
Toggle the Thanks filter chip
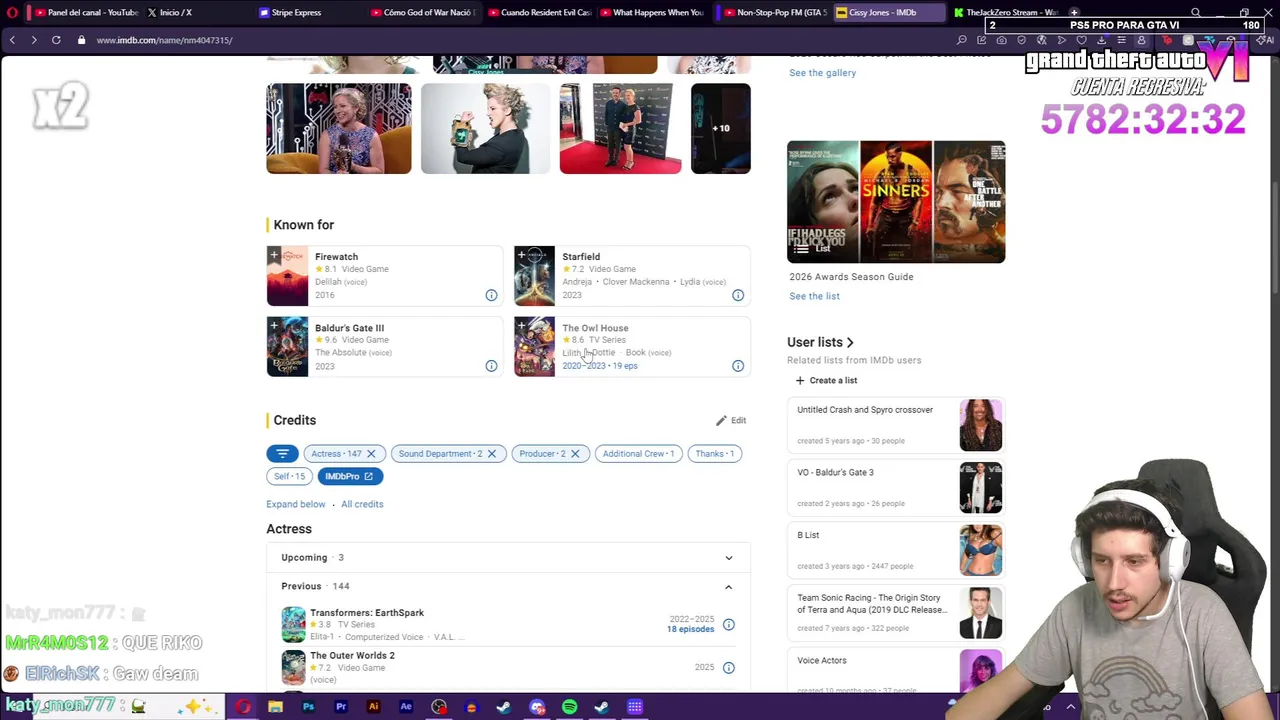[714, 453]
